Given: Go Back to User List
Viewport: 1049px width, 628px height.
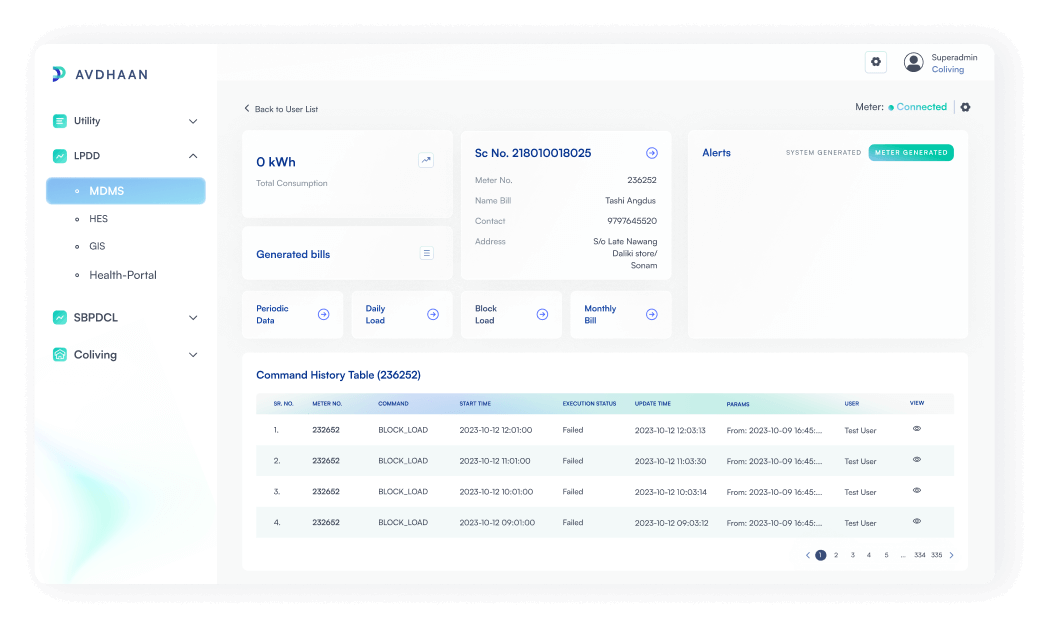Looking at the screenshot, I should (280, 108).
